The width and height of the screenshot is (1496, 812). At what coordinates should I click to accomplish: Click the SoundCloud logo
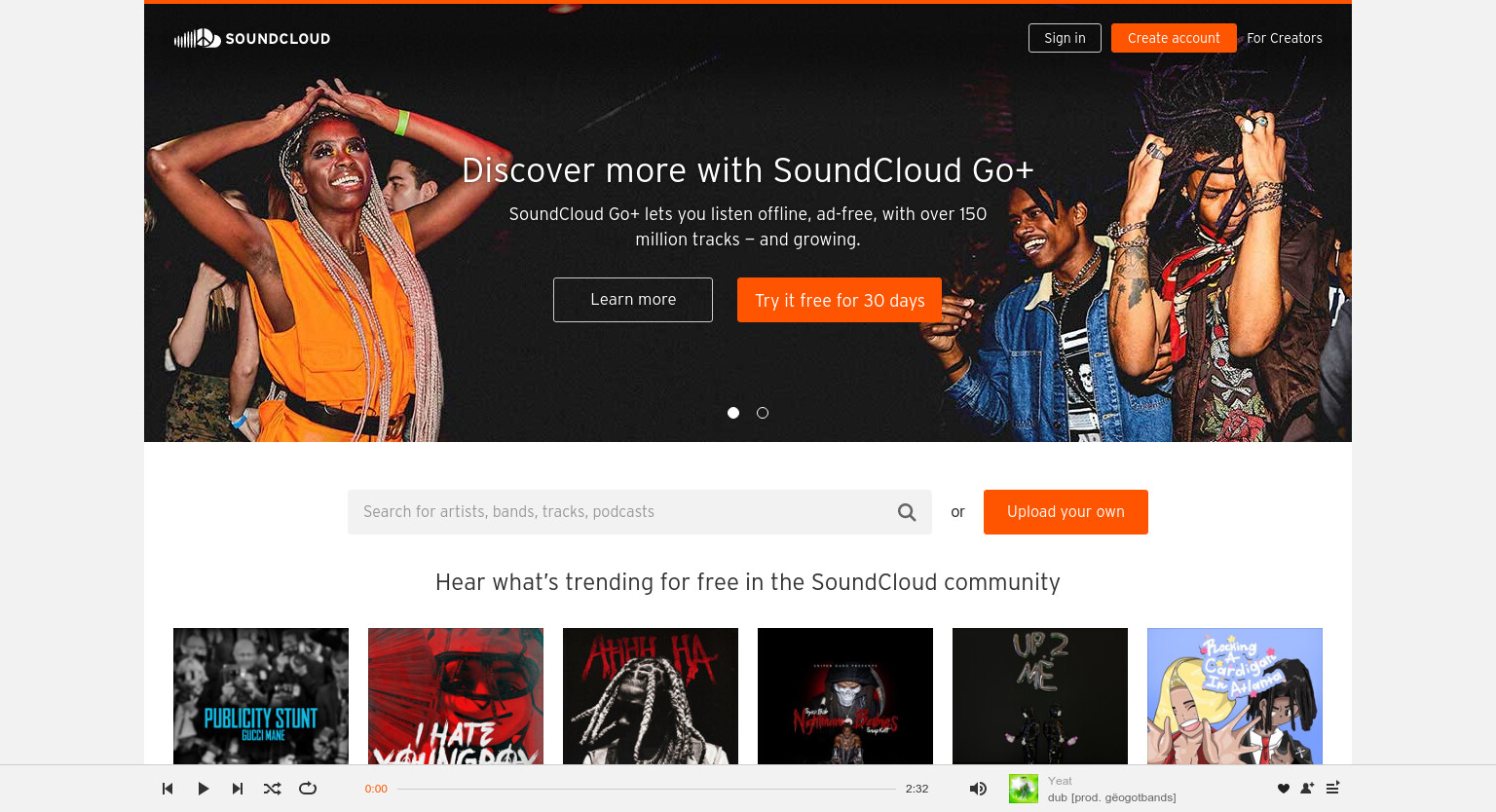(252, 38)
